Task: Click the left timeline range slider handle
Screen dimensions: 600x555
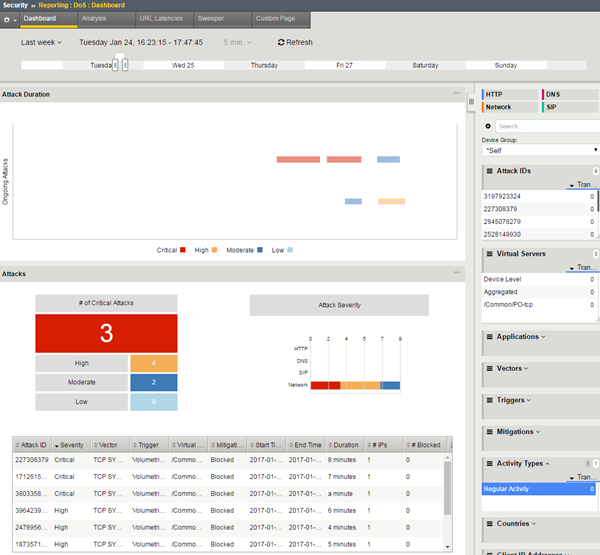Action: click(115, 65)
